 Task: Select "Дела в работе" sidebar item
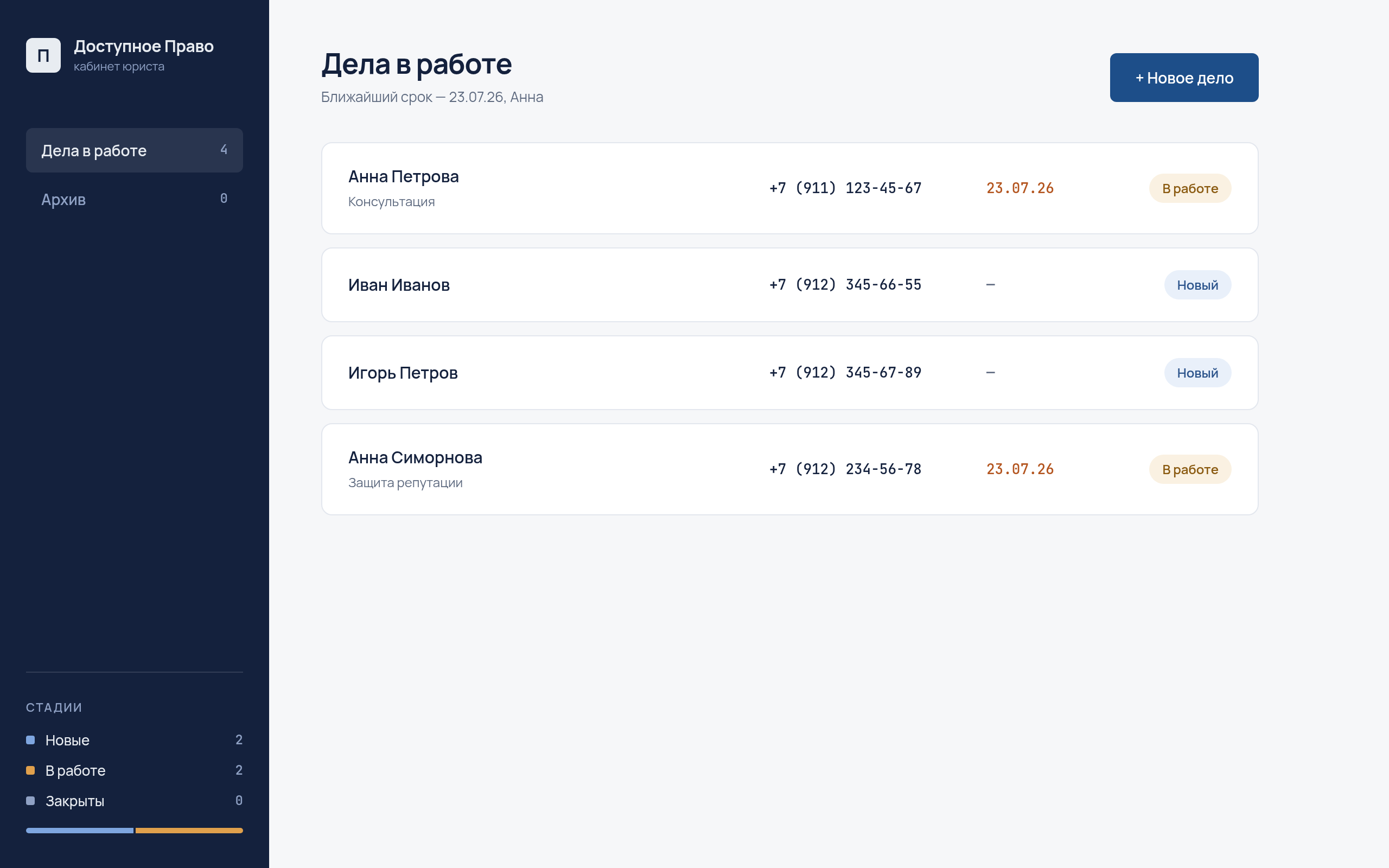(135, 150)
